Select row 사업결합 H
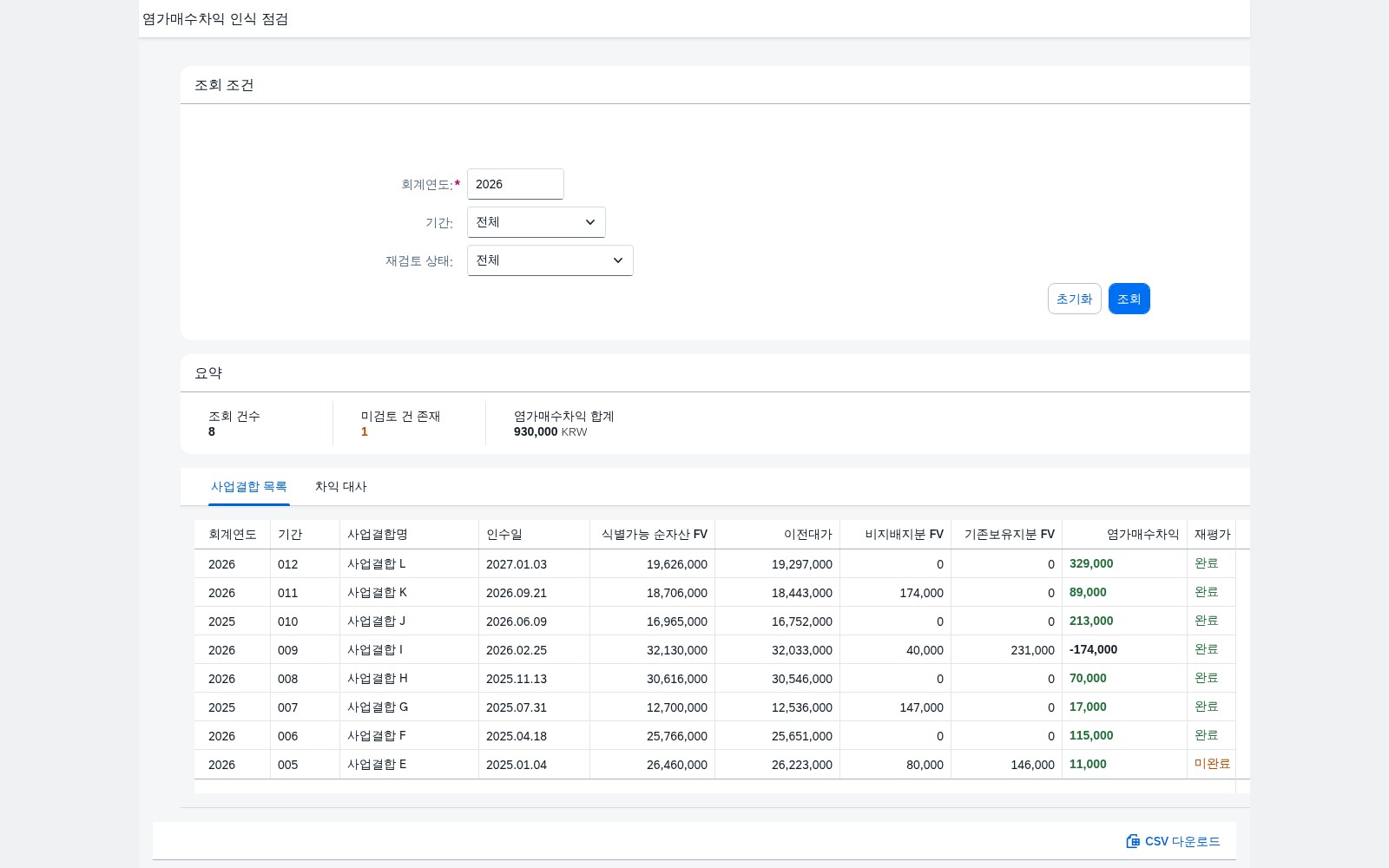The height and width of the screenshot is (868, 1389). [x=715, y=679]
